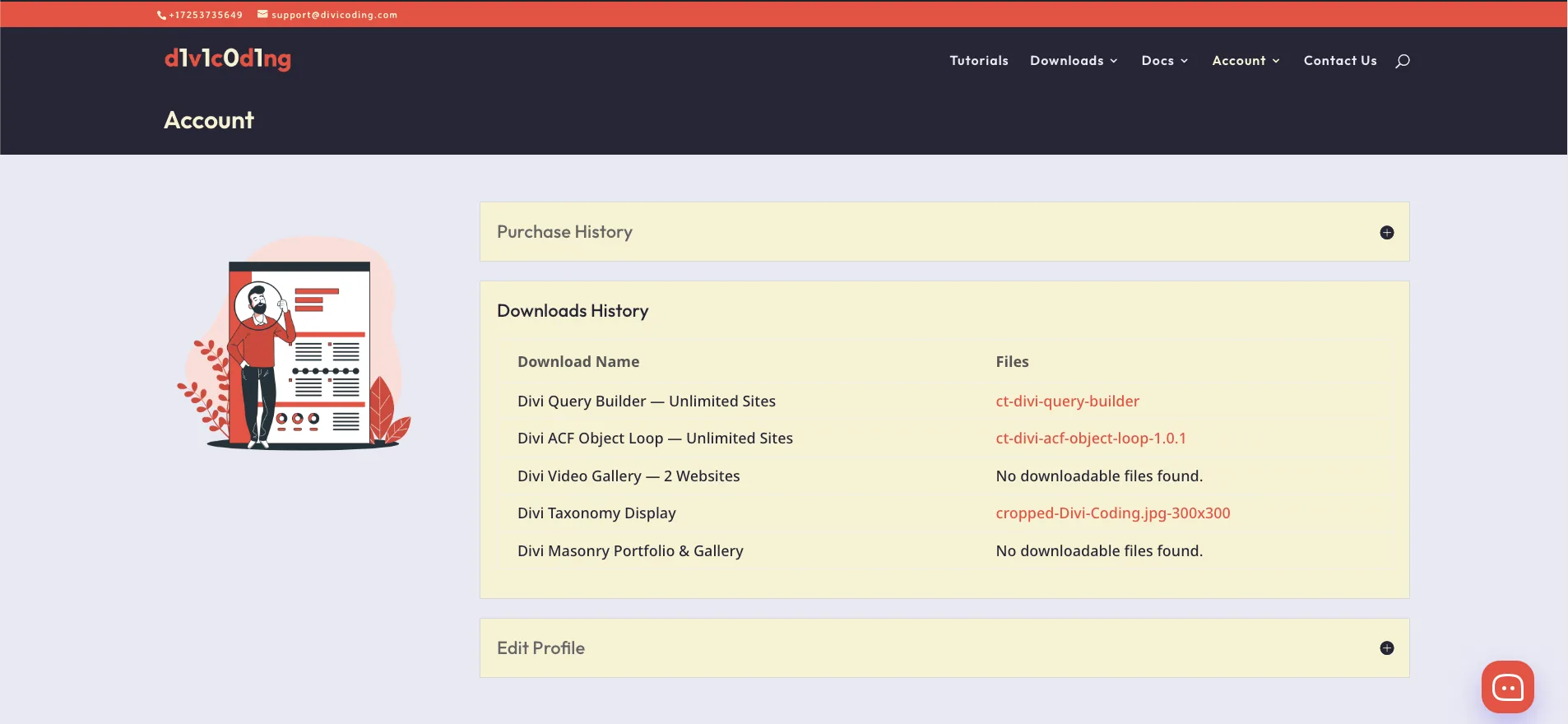Viewport: 1568px width, 724px height.
Task: Click the envelope email icon in top bar
Action: coord(262,14)
